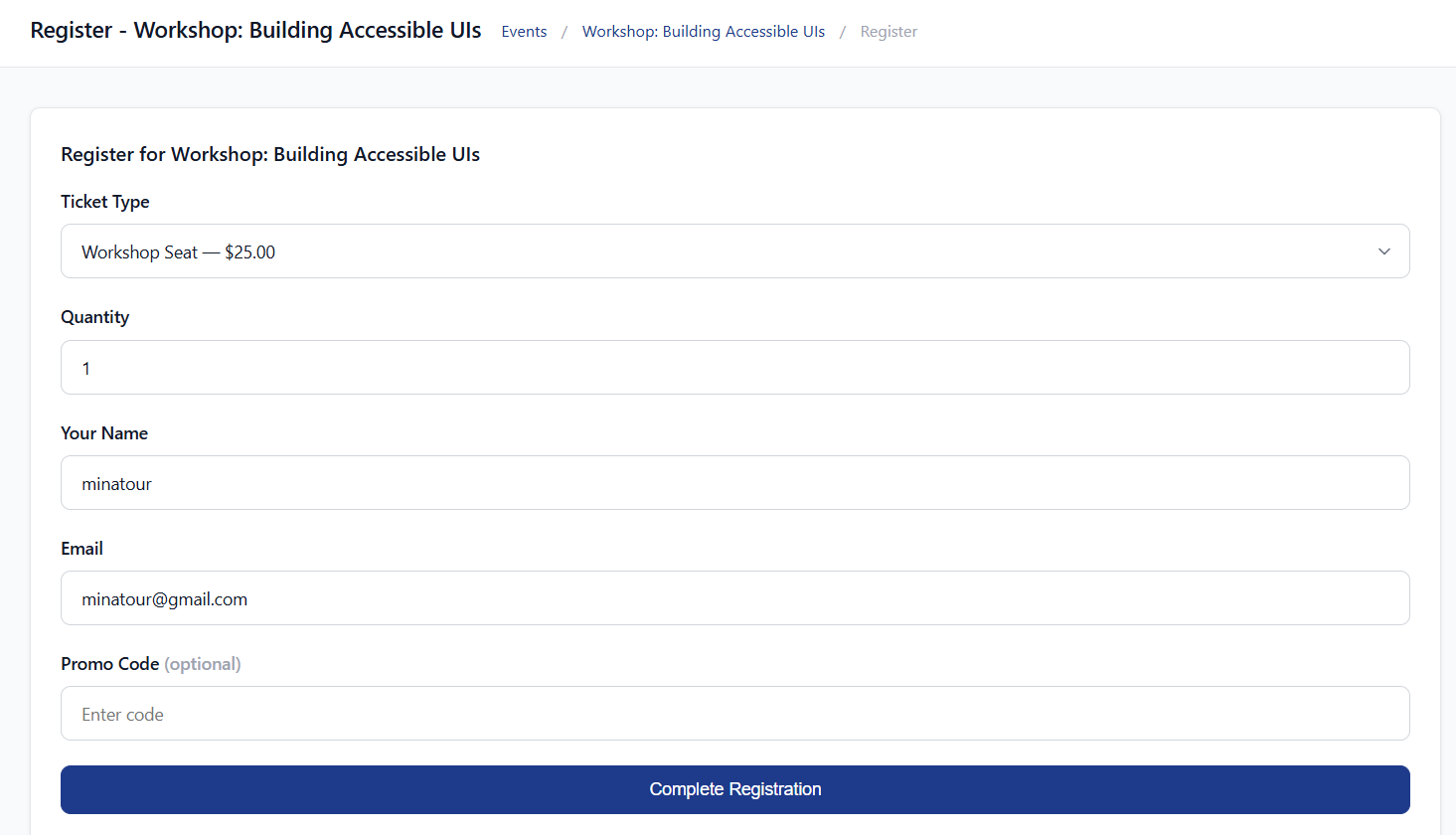Click the Promo Code "Enter code" field
The height and width of the screenshot is (835, 1456).
pyautogui.click(x=734, y=714)
